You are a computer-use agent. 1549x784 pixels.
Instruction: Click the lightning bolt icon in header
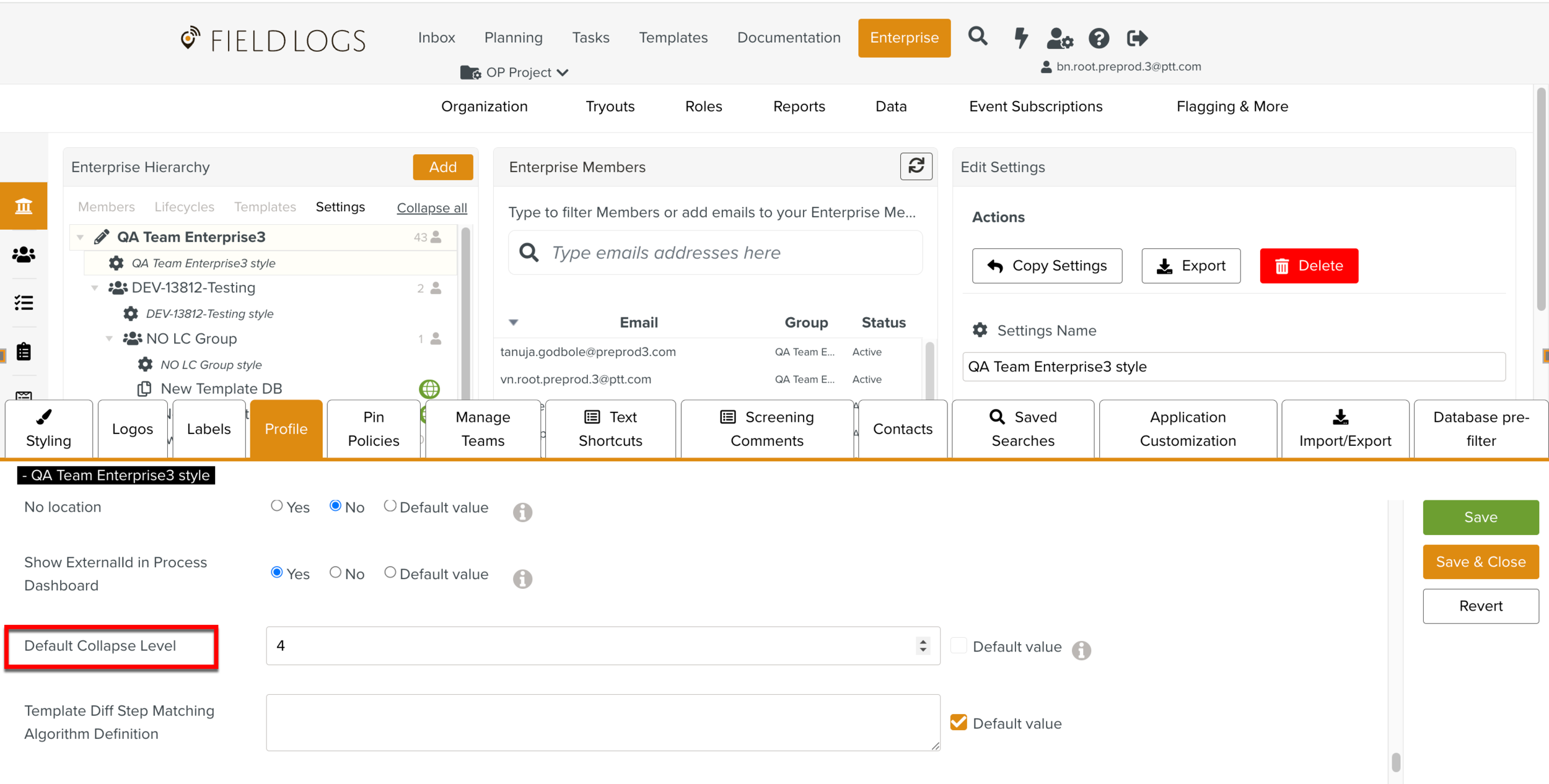click(1020, 38)
